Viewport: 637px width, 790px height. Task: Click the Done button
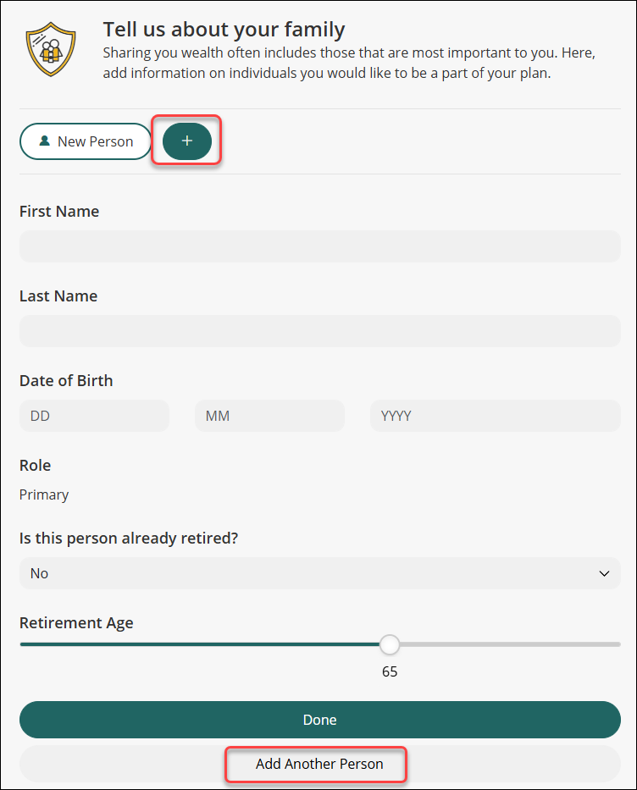(320, 719)
